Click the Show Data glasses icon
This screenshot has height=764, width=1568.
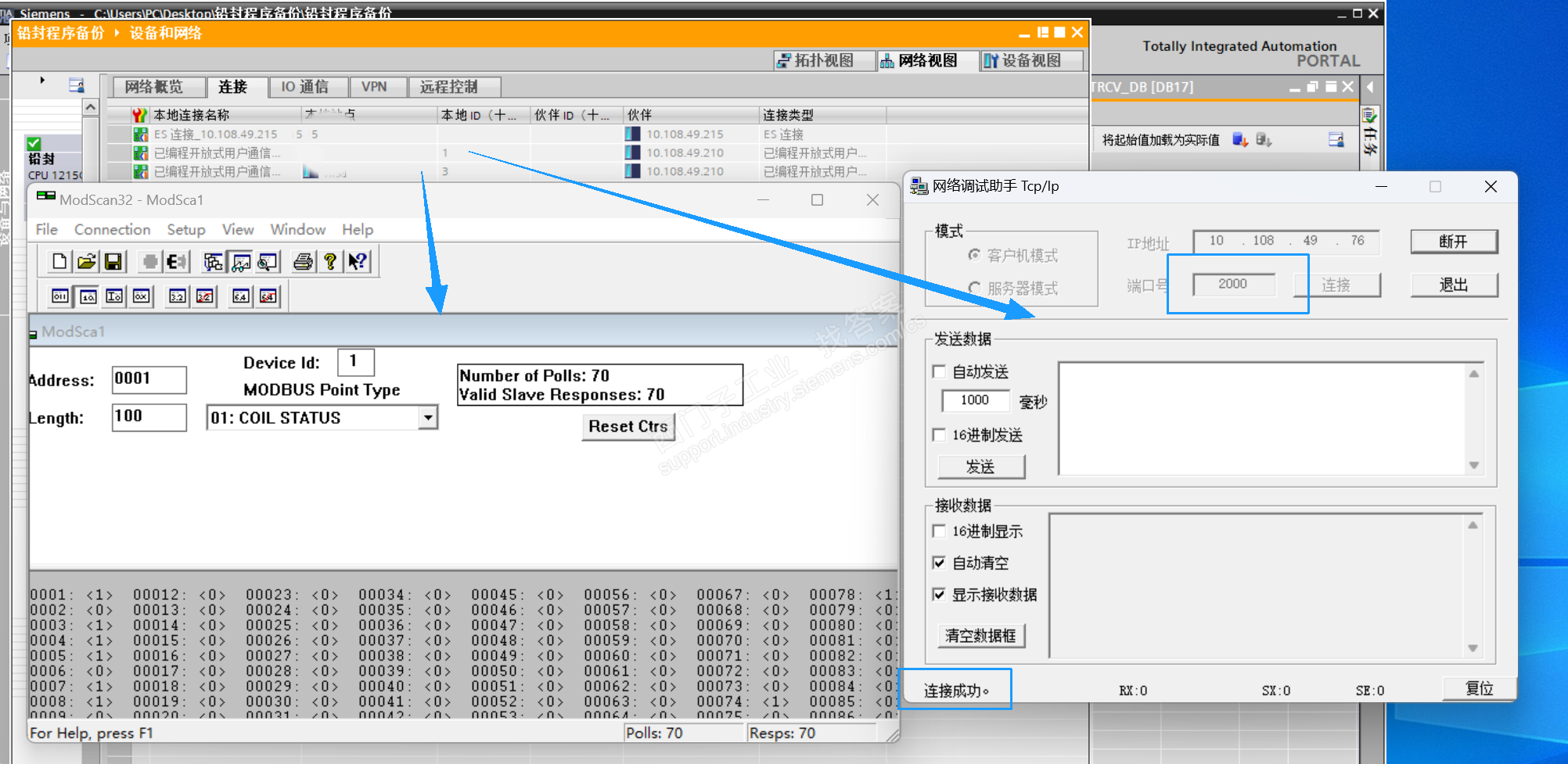pyautogui.click(x=240, y=261)
